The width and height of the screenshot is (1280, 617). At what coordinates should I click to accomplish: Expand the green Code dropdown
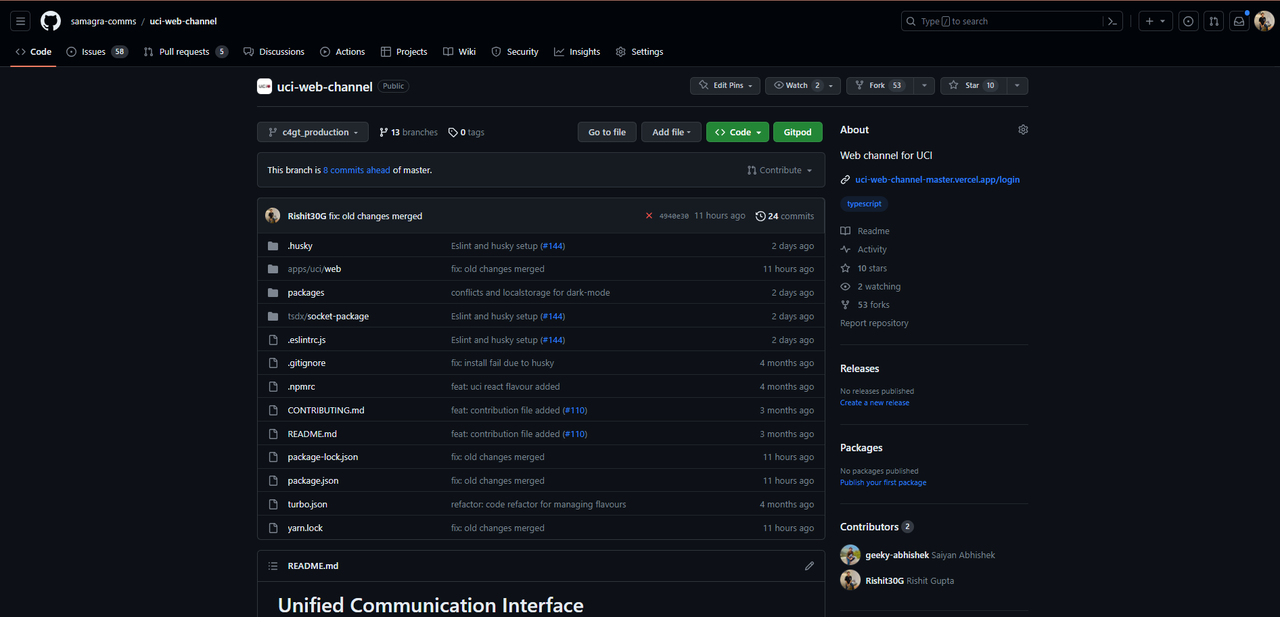tap(738, 132)
